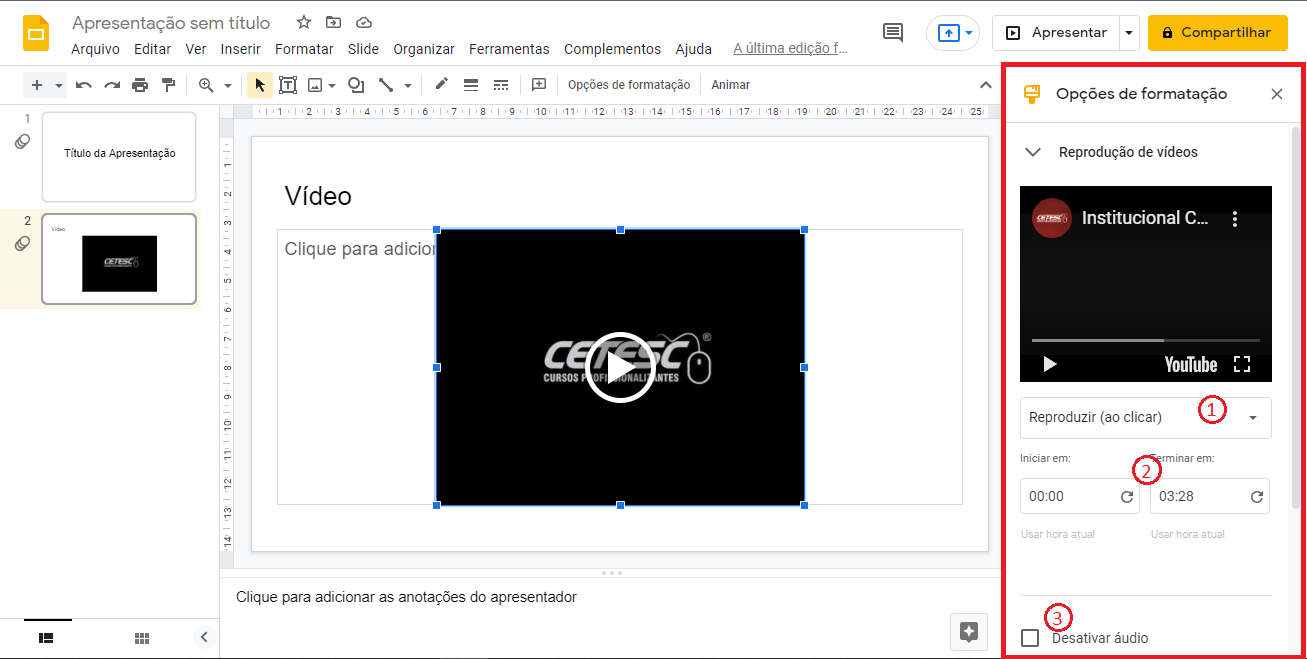Open the Ver menu
Screen dimensions: 1307x659
(x=196, y=49)
